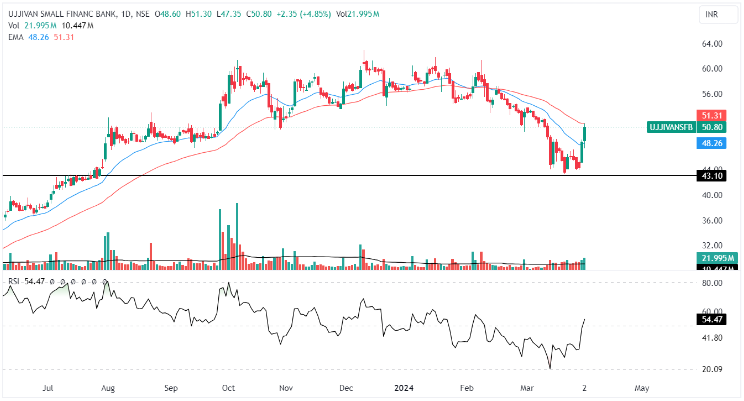Click the RSI 54.47 axis value label
The width and height of the screenshot is (744, 401).
pyautogui.click(x=713, y=319)
